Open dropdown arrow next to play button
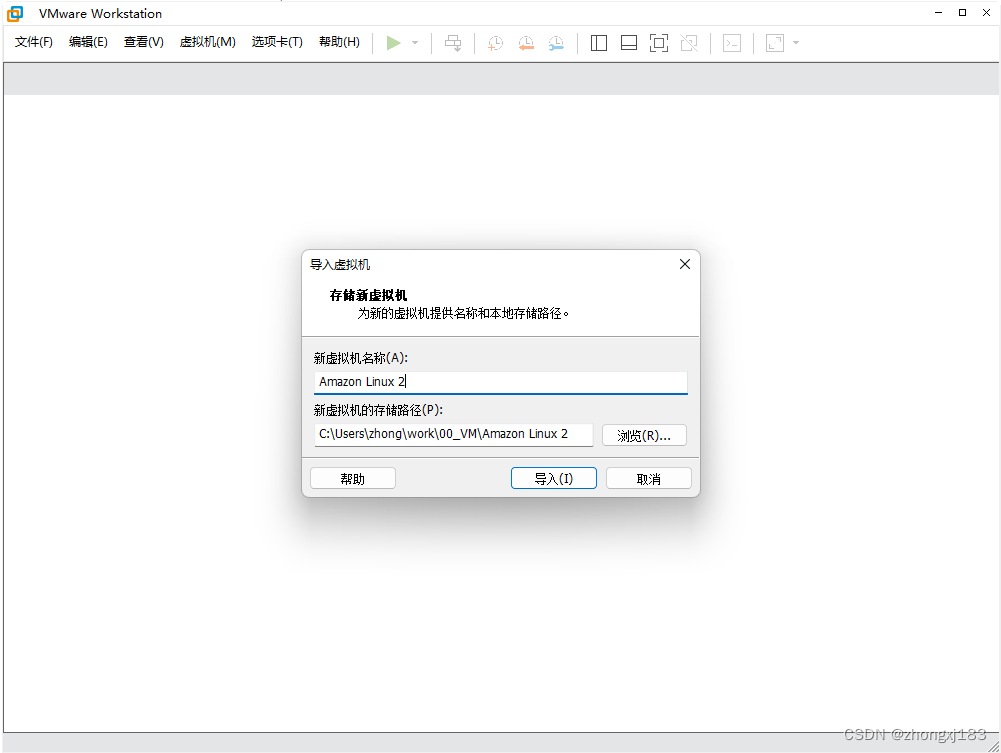The image size is (1001, 753). click(415, 43)
